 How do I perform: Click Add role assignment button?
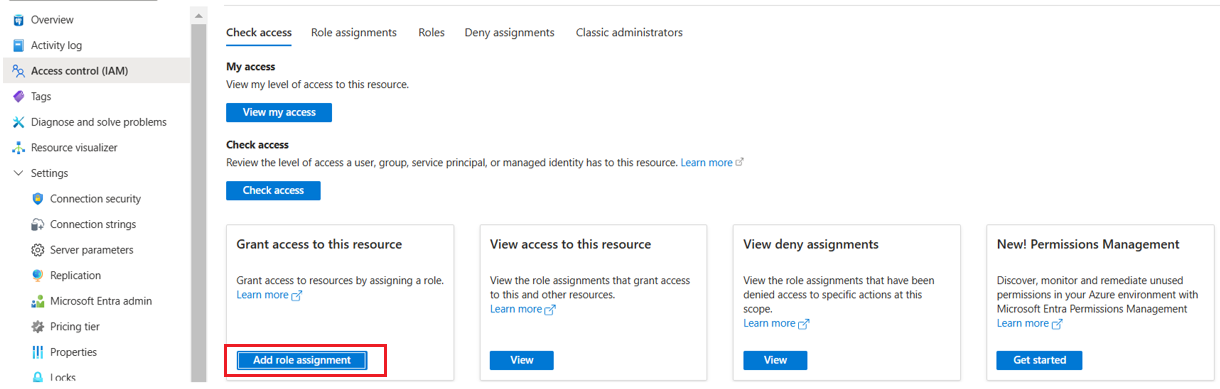tap(302, 361)
